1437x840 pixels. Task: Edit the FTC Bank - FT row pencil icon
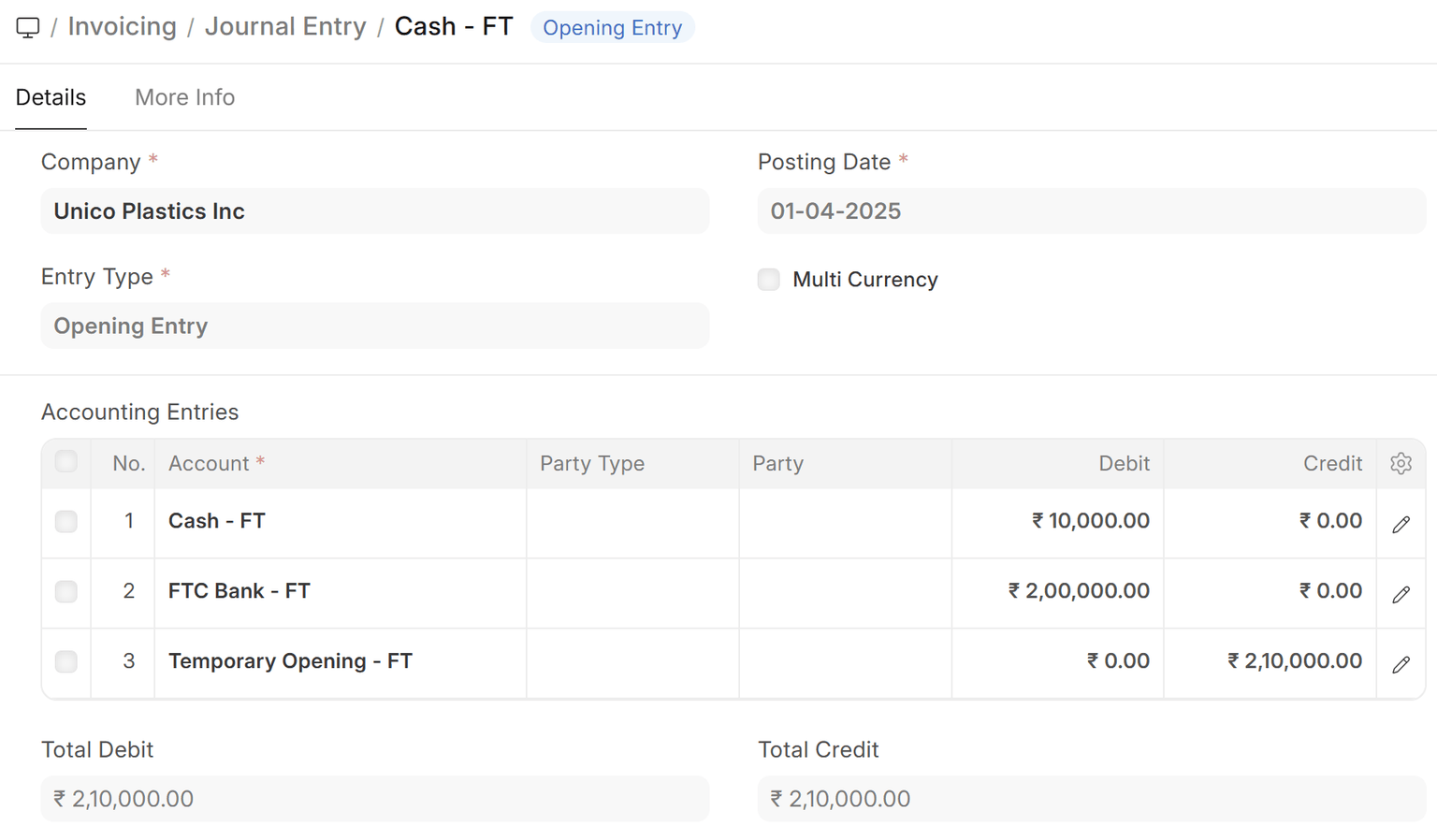tap(1401, 594)
